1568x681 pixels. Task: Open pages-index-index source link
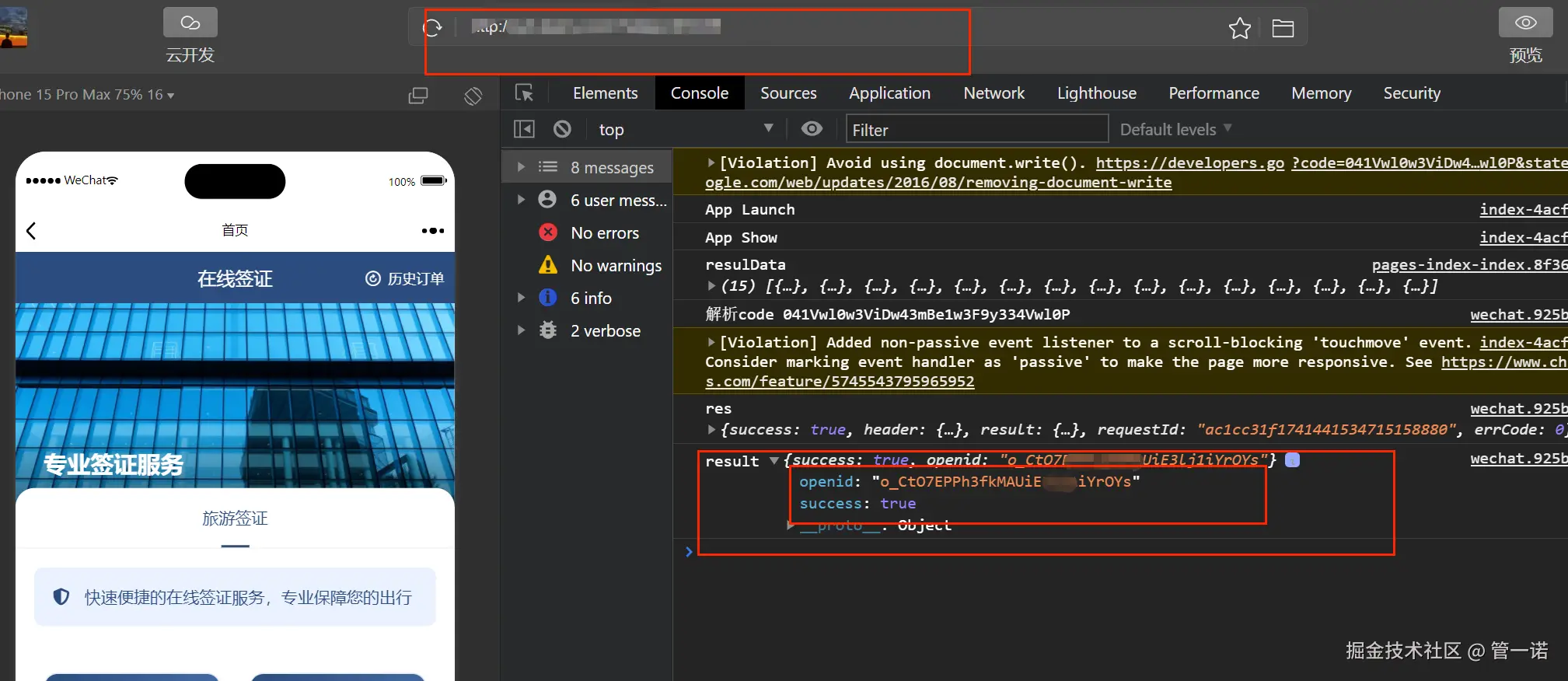1469,265
